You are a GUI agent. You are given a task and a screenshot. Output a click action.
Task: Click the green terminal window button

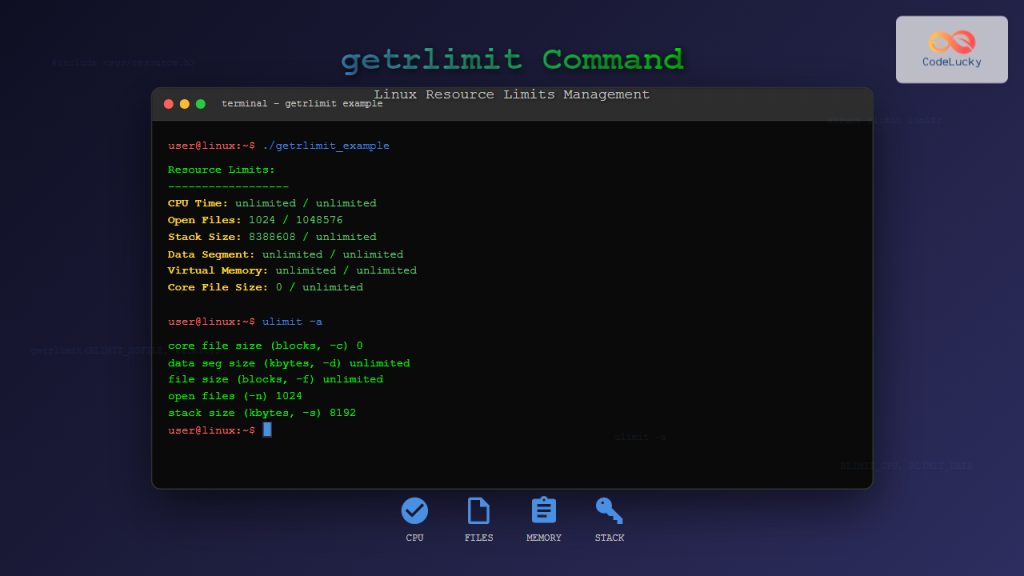(200, 103)
